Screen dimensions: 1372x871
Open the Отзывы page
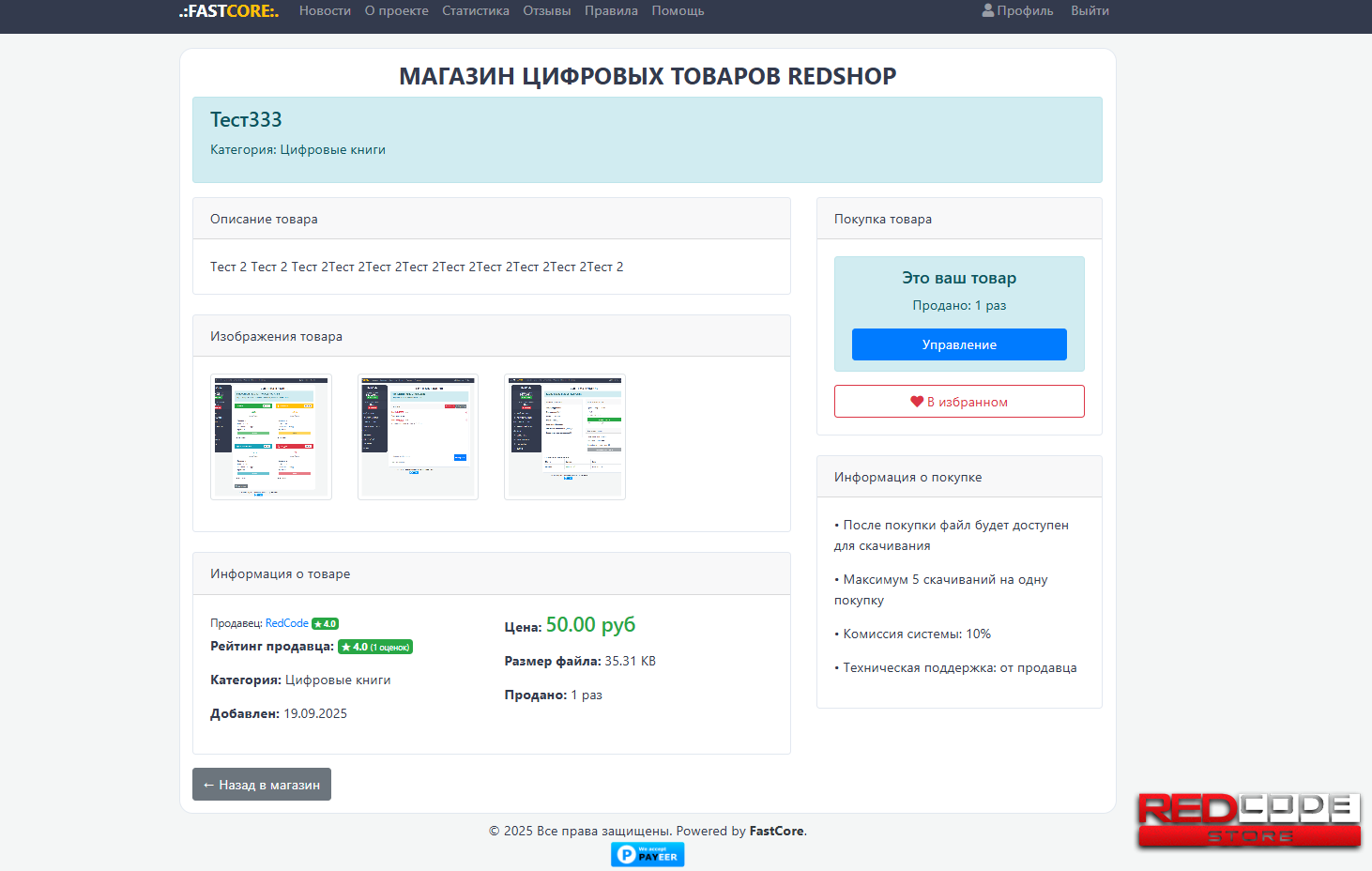click(547, 11)
